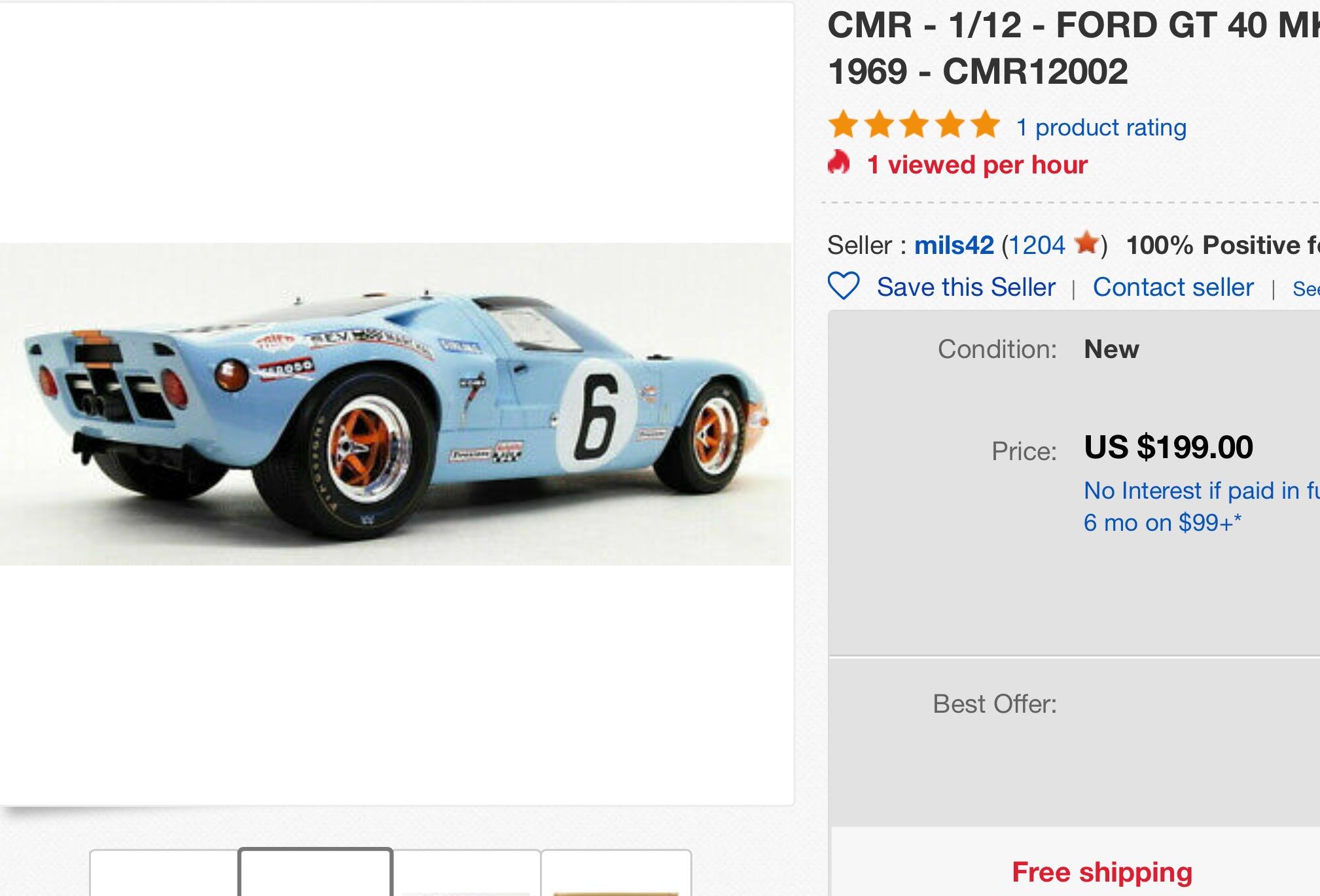
Task: Click the Save this Seller link
Action: tap(966, 287)
